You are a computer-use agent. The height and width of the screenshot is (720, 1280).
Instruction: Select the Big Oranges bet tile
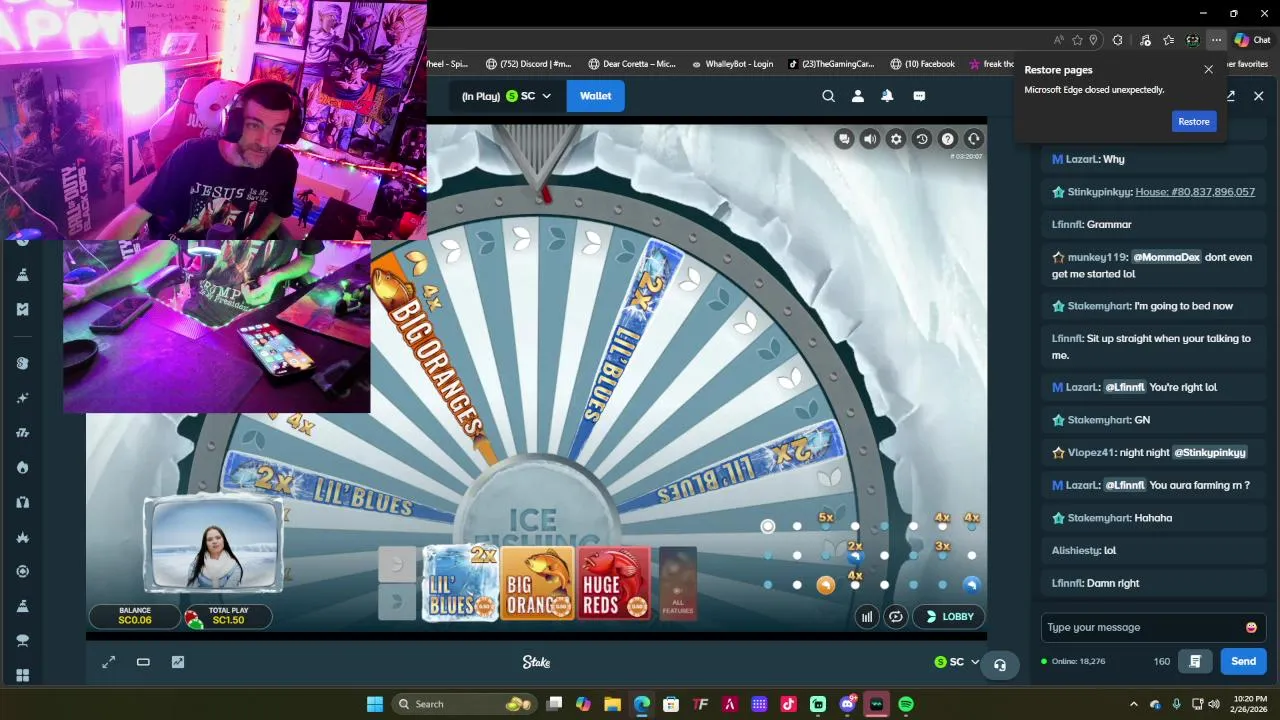pos(538,583)
